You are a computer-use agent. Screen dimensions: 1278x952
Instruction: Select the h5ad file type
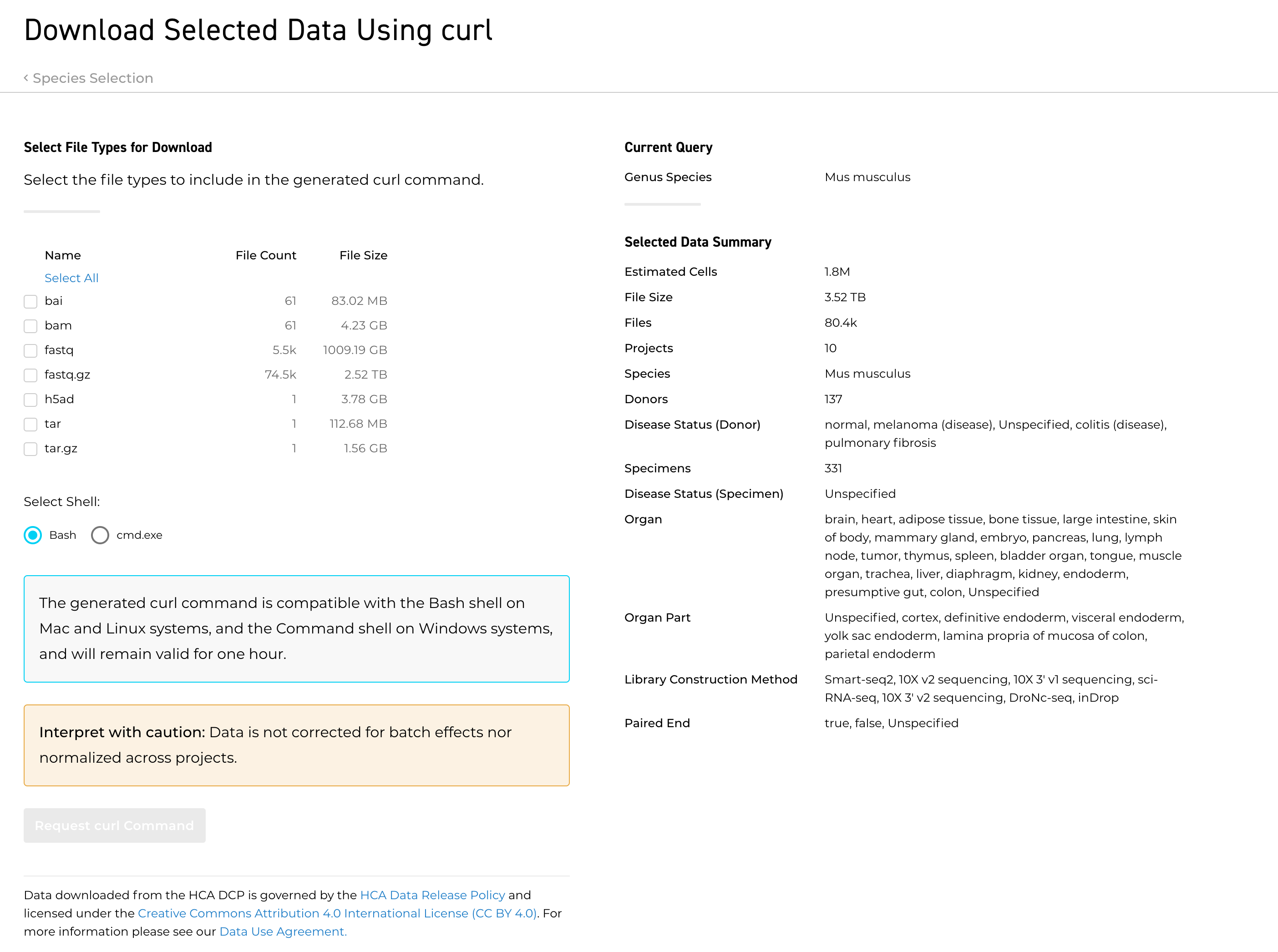tap(30, 400)
